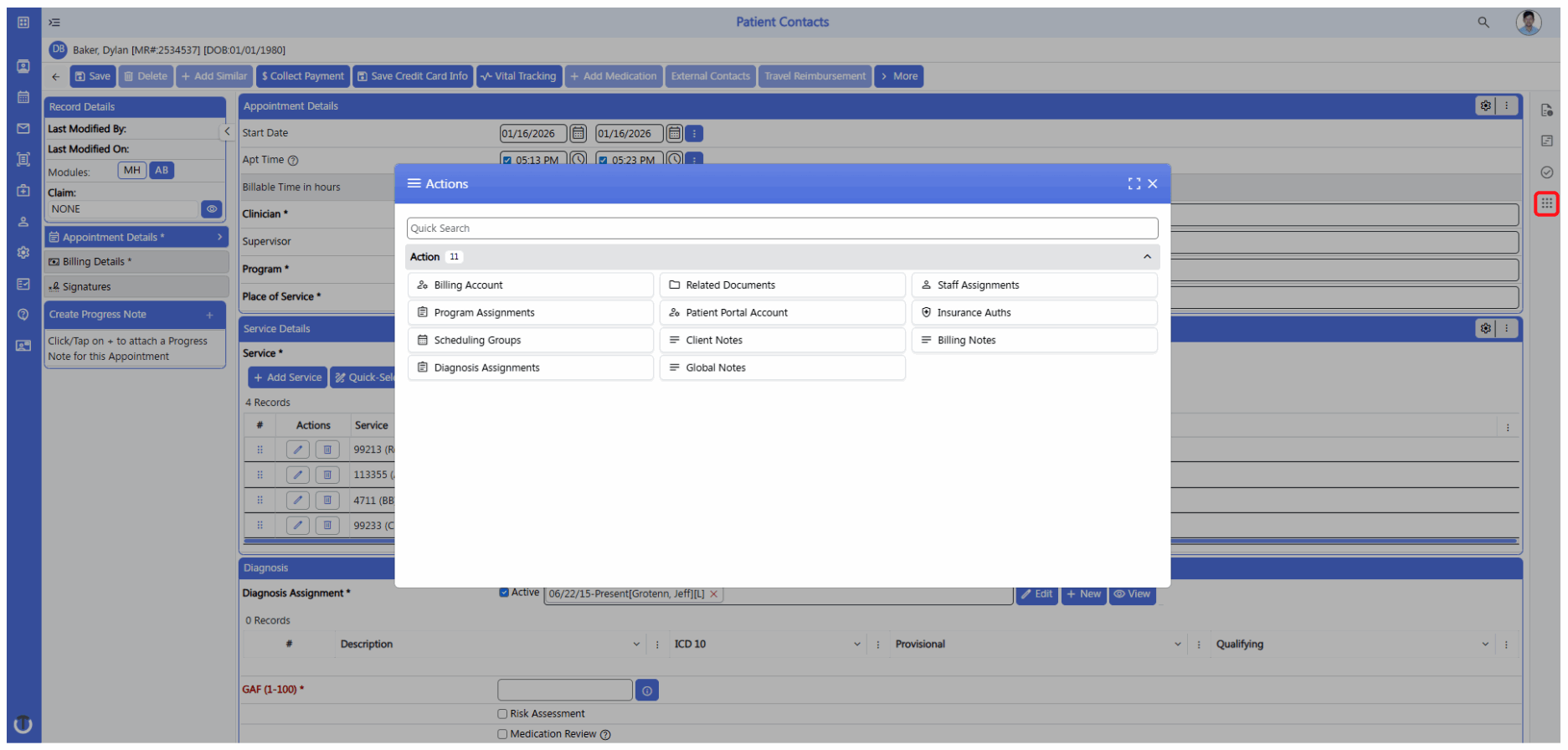Expand Create Progress Note with plus
Screen dimensions: 1568x750
click(x=210, y=316)
